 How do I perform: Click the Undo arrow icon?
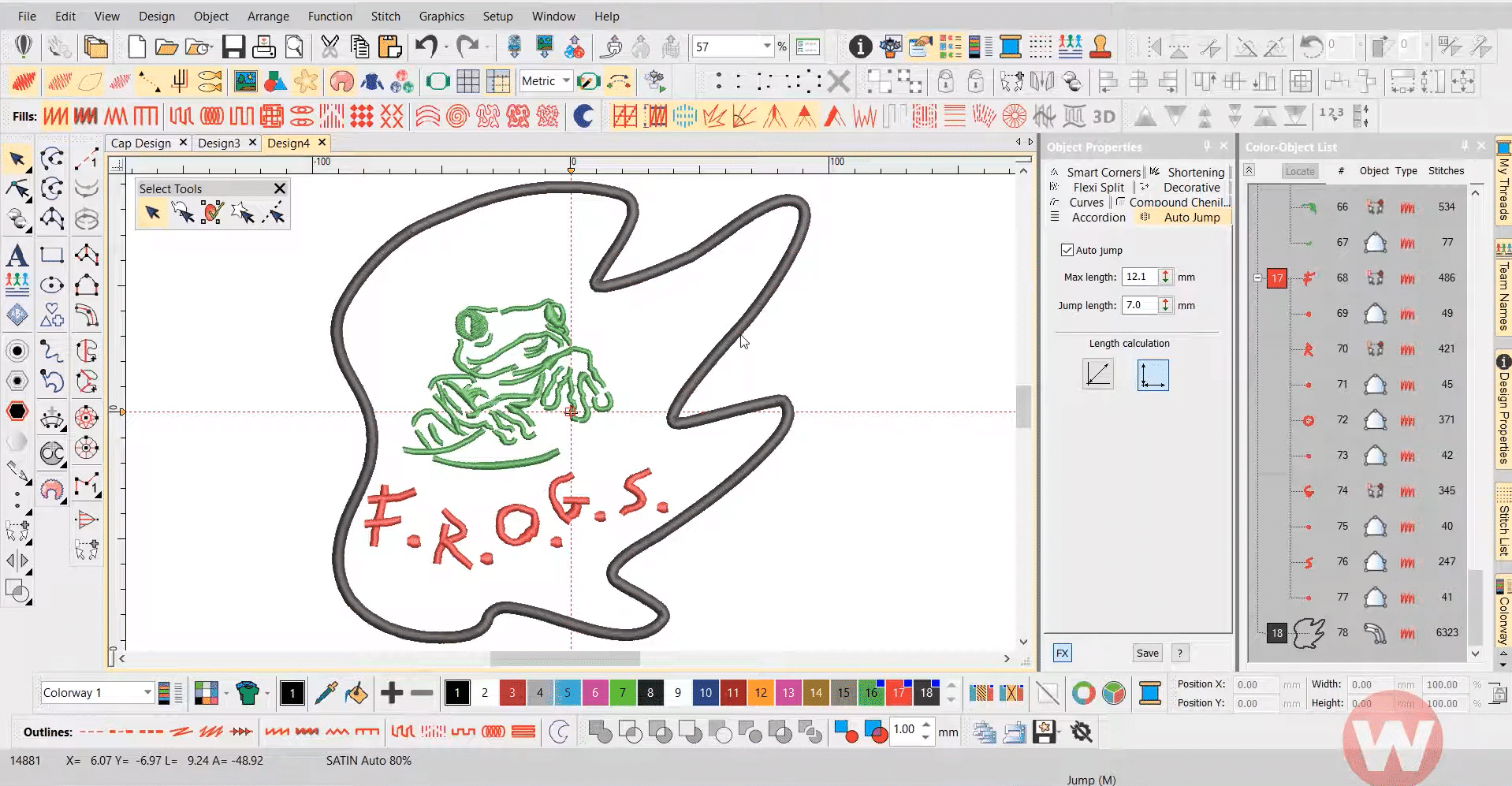pyautogui.click(x=426, y=47)
